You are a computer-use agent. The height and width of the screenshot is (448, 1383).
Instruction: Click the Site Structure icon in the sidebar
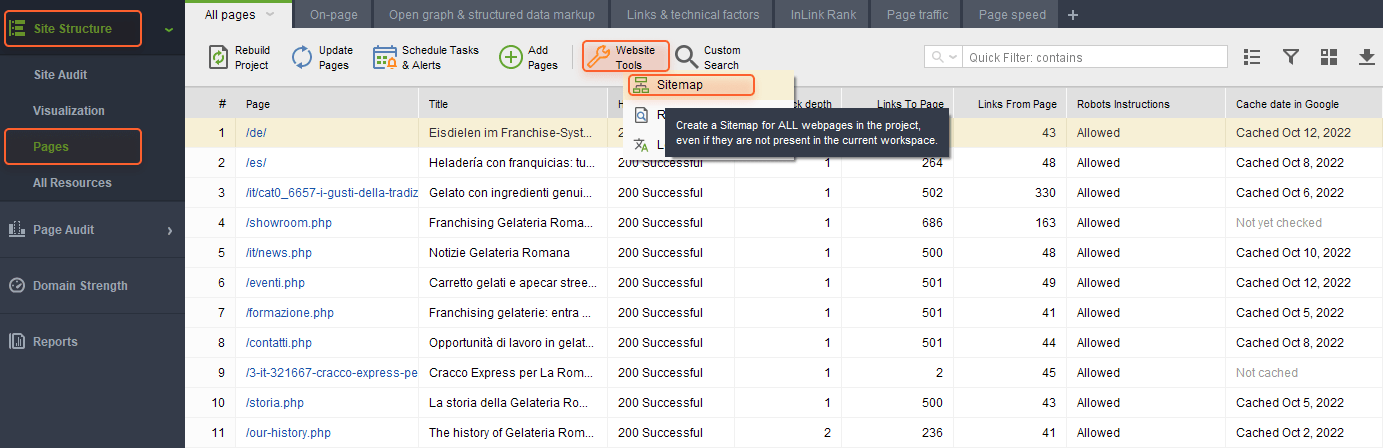click(17, 29)
